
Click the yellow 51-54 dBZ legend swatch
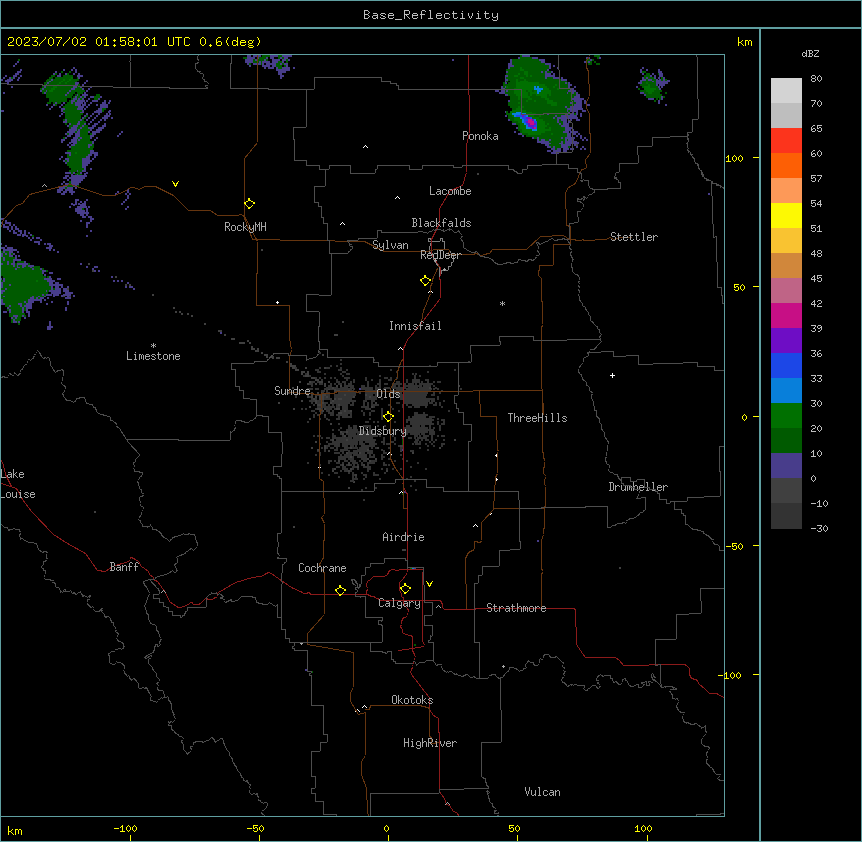[786, 215]
